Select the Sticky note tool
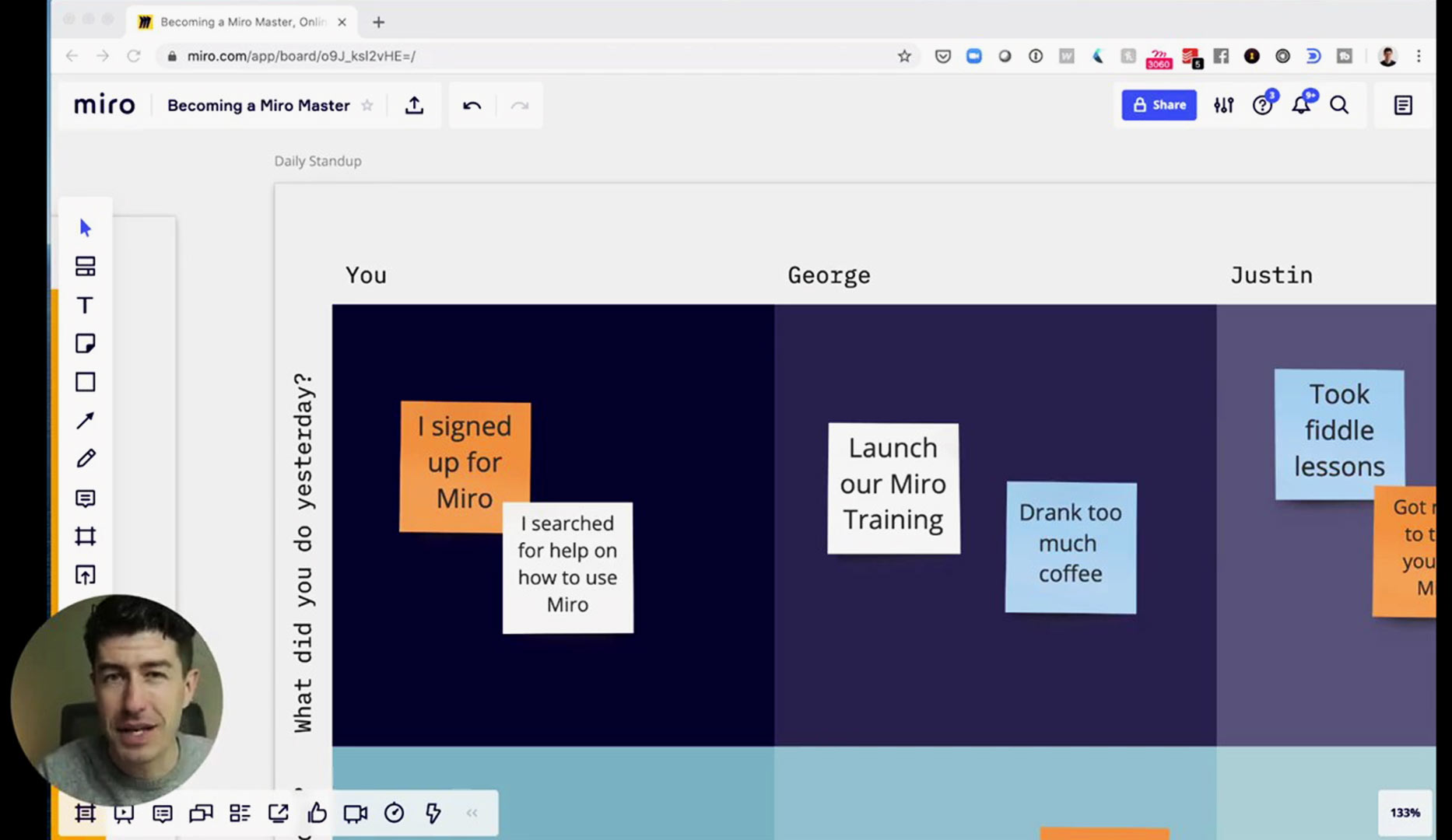Viewport: 1452px width, 840px height. point(86,344)
